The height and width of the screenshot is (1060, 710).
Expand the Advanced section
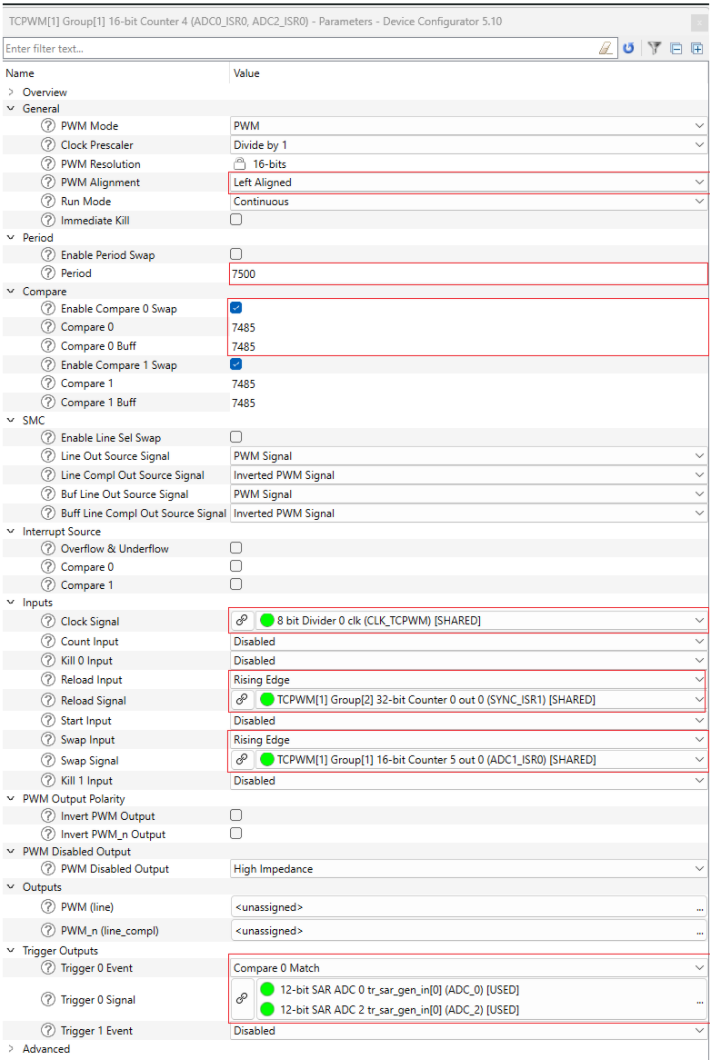click(x=11, y=1049)
